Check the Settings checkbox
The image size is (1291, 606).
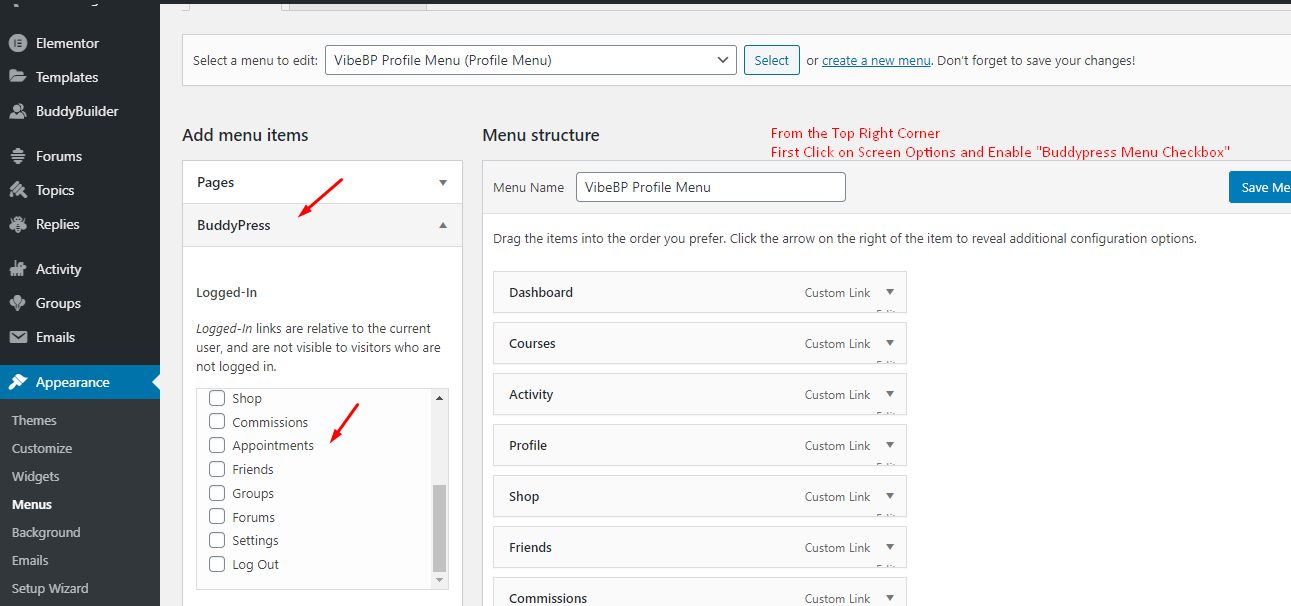click(x=217, y=540)
